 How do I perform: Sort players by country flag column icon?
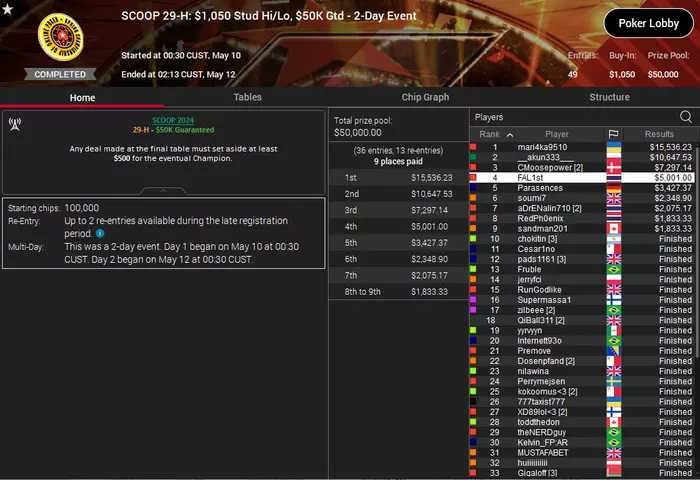pos(613,134)
